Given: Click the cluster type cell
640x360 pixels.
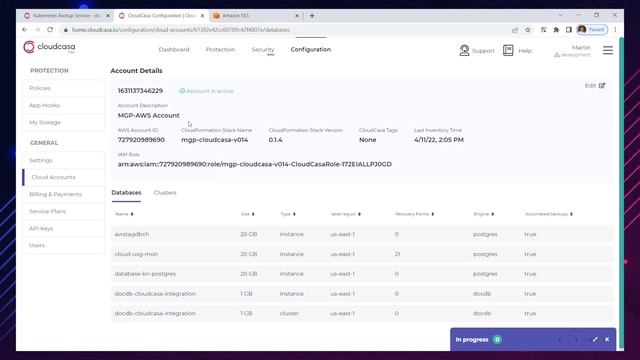Looking at the screenshot, I should (289, 313).
